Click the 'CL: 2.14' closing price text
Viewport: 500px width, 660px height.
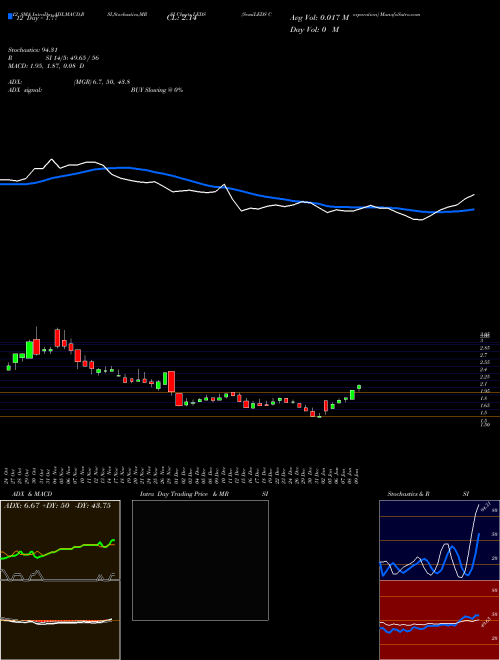(182, 19)
